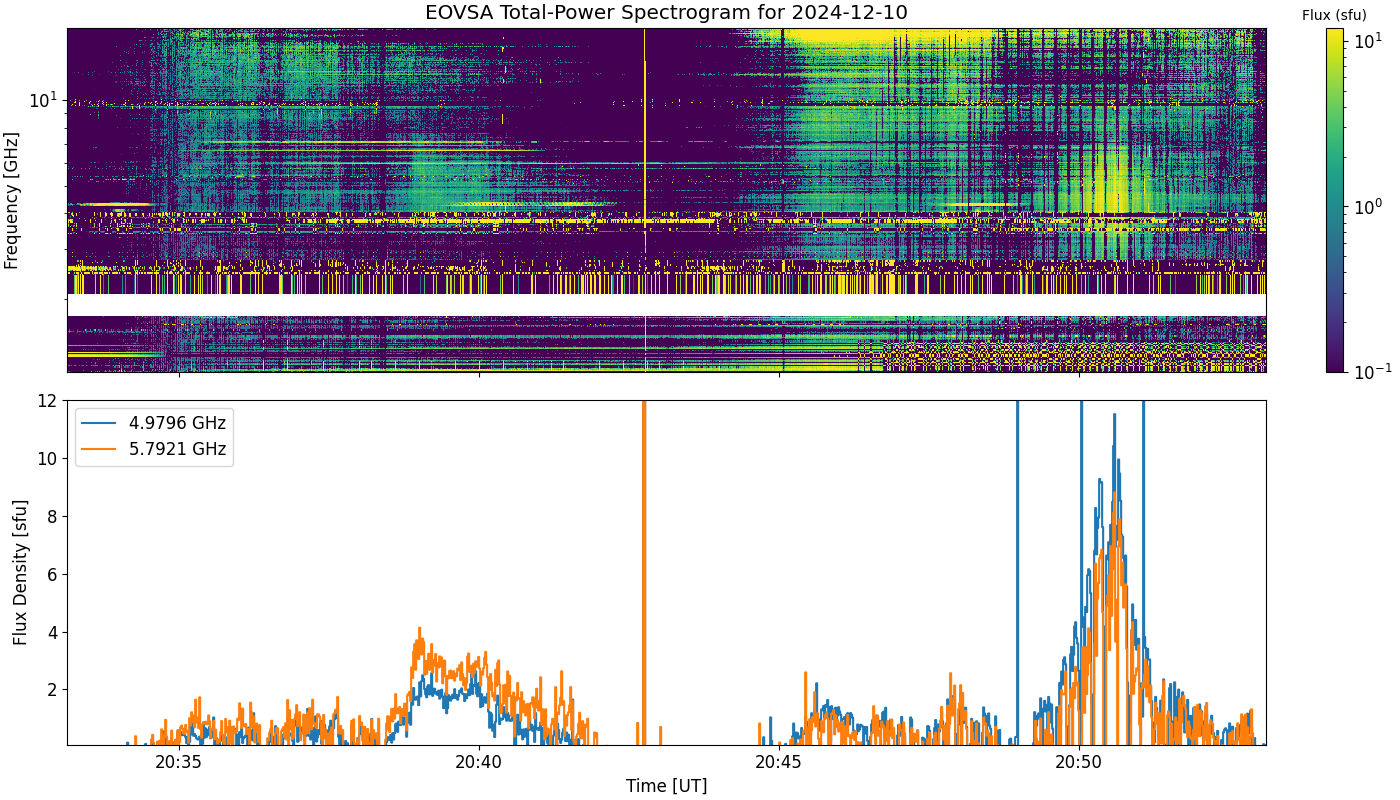Click the EOVSA Total-Power Spectrogram title
Image resolution: width=1400 pixels, height=800 pixels.
666,13
